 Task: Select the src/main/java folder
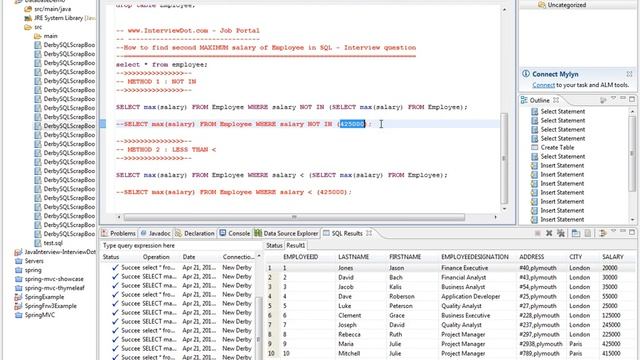click(x=52, y=9)
